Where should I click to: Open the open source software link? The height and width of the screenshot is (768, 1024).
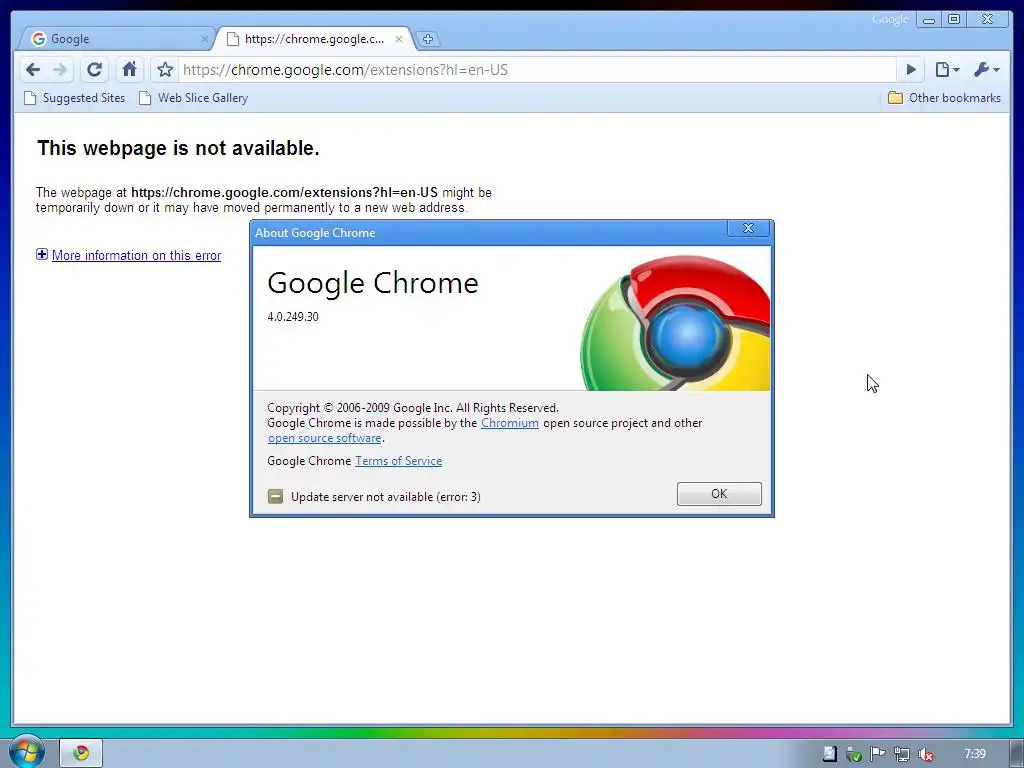pos(325,438)
